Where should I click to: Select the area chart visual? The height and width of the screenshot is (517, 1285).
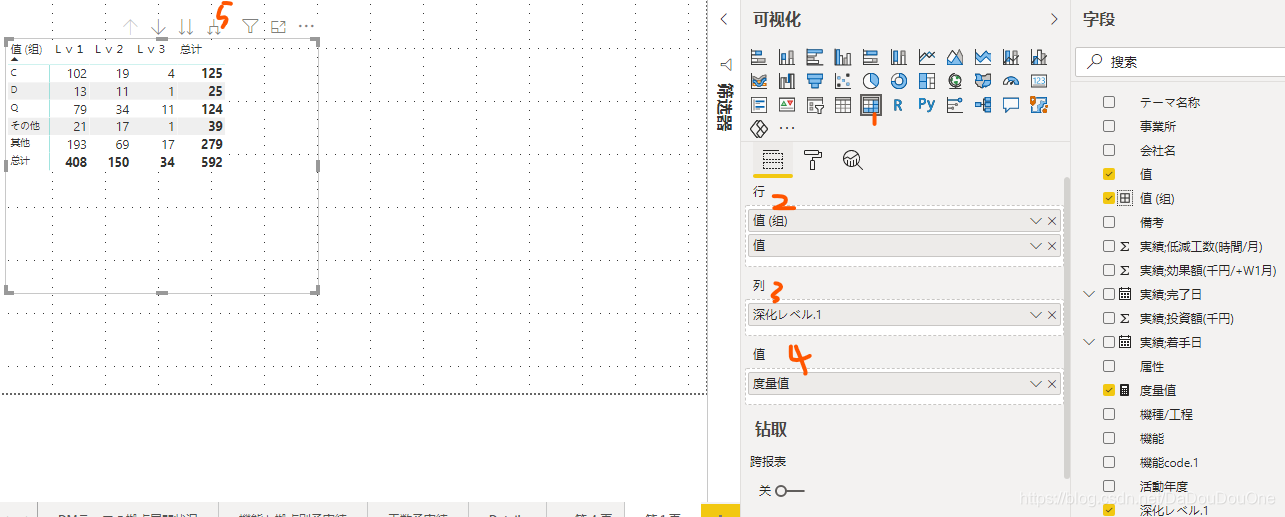point(955,57)
